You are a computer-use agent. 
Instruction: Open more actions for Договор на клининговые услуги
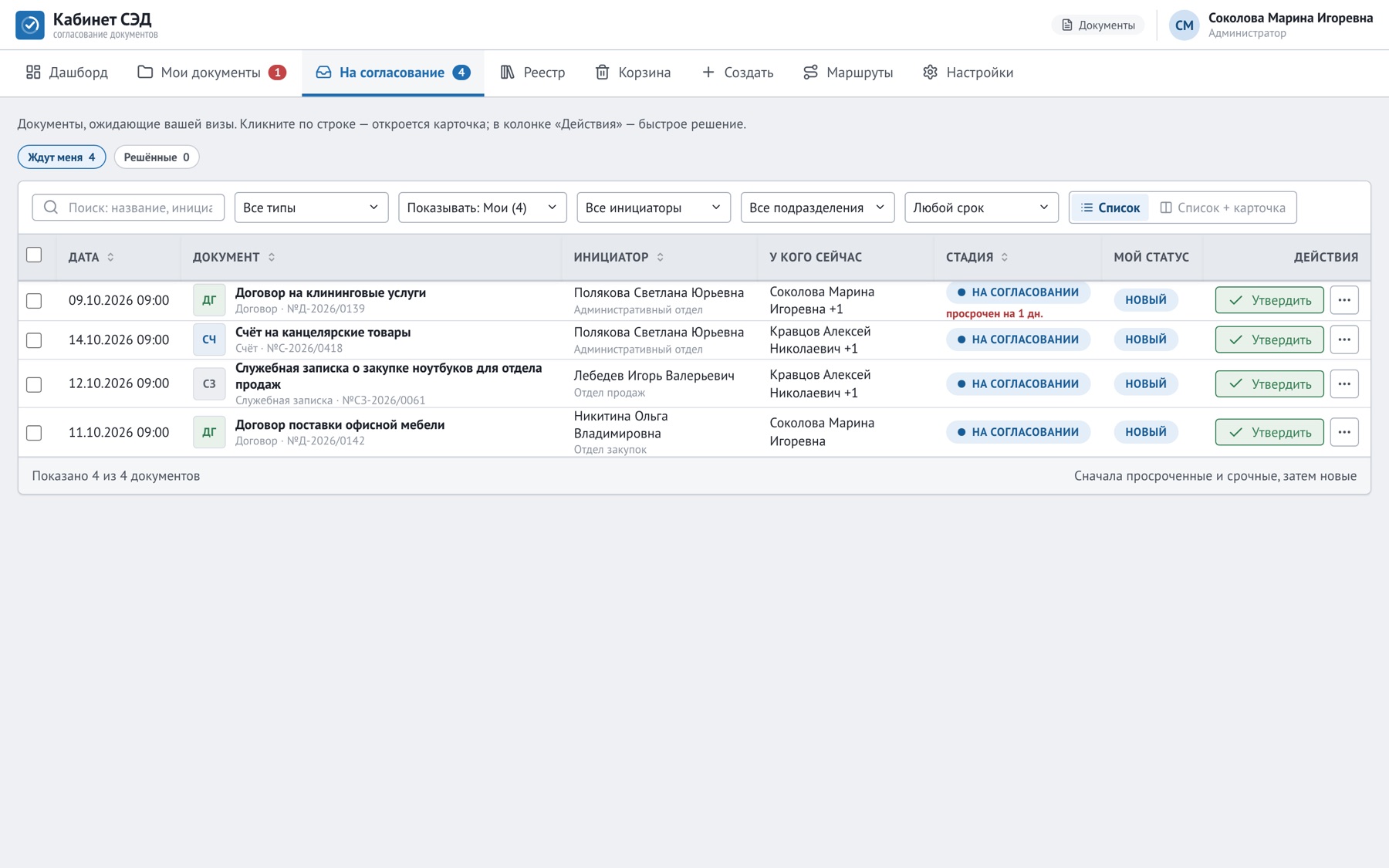[1344, 300]
